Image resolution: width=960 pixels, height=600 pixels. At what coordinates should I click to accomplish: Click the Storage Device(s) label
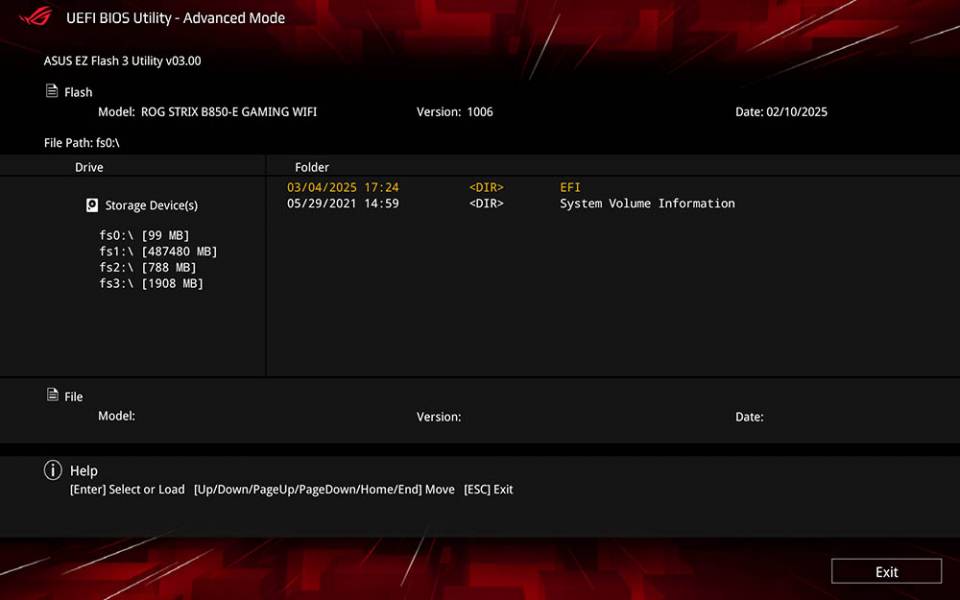tap(151, 205)
